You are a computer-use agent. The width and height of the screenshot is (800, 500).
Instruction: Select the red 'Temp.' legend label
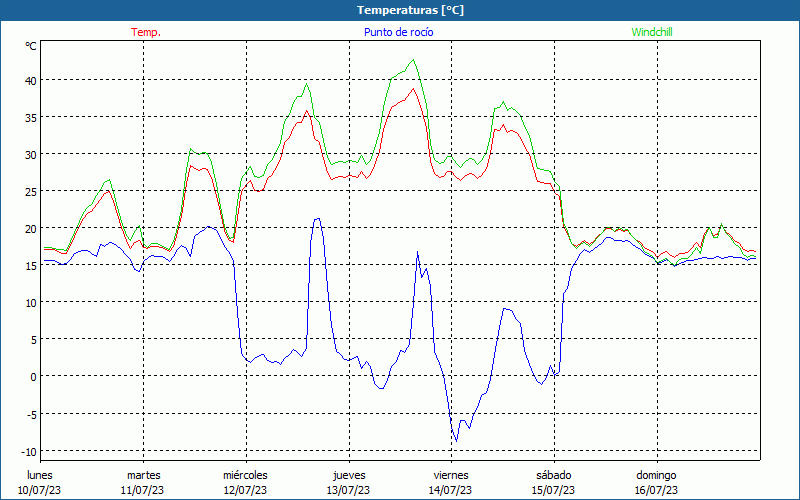pyautogui.click(x=146, y=32)
